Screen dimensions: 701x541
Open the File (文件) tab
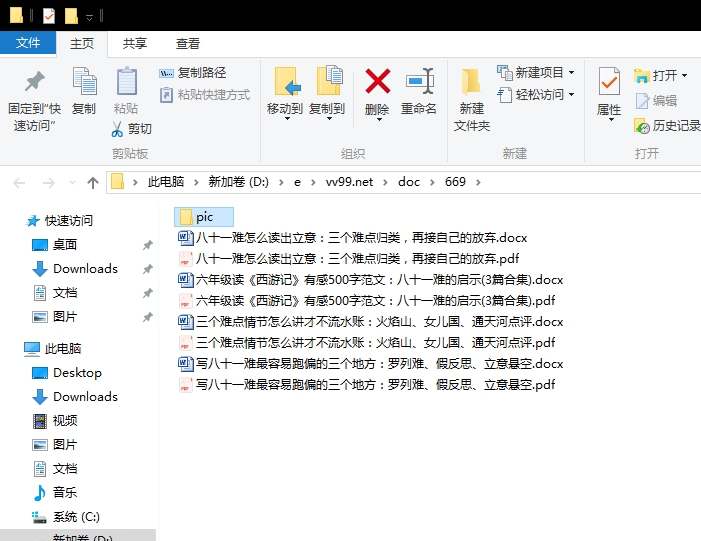[28, 43]
